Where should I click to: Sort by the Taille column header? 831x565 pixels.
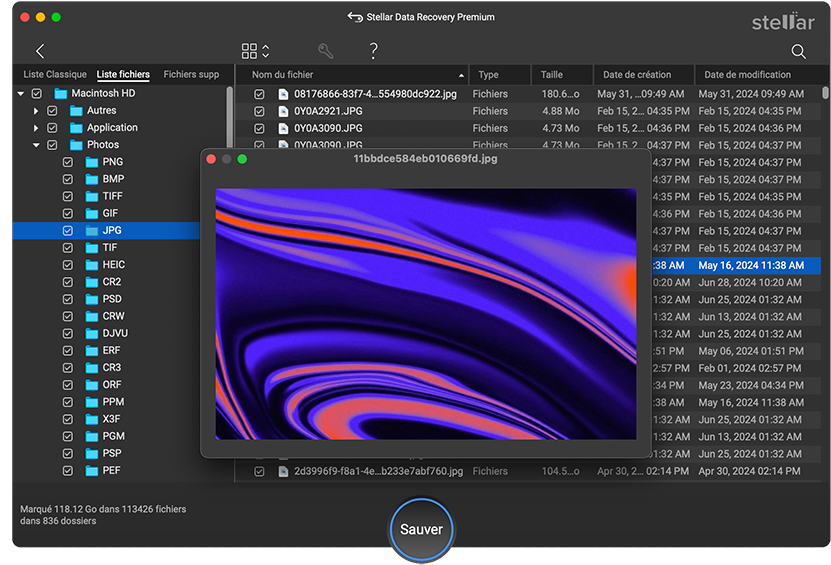(562, 75)
